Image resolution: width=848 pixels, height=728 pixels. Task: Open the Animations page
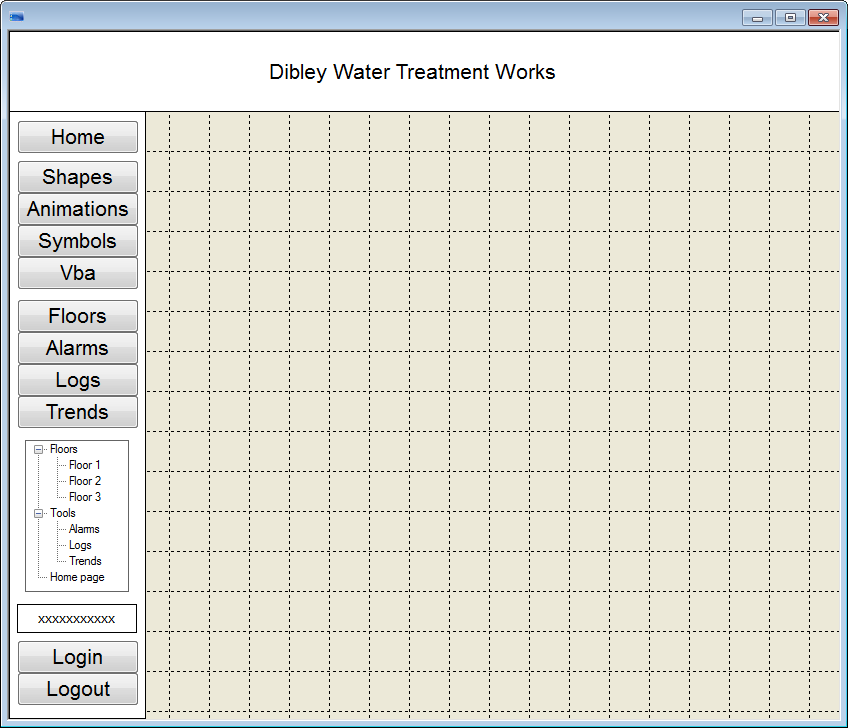click(78, 209)
